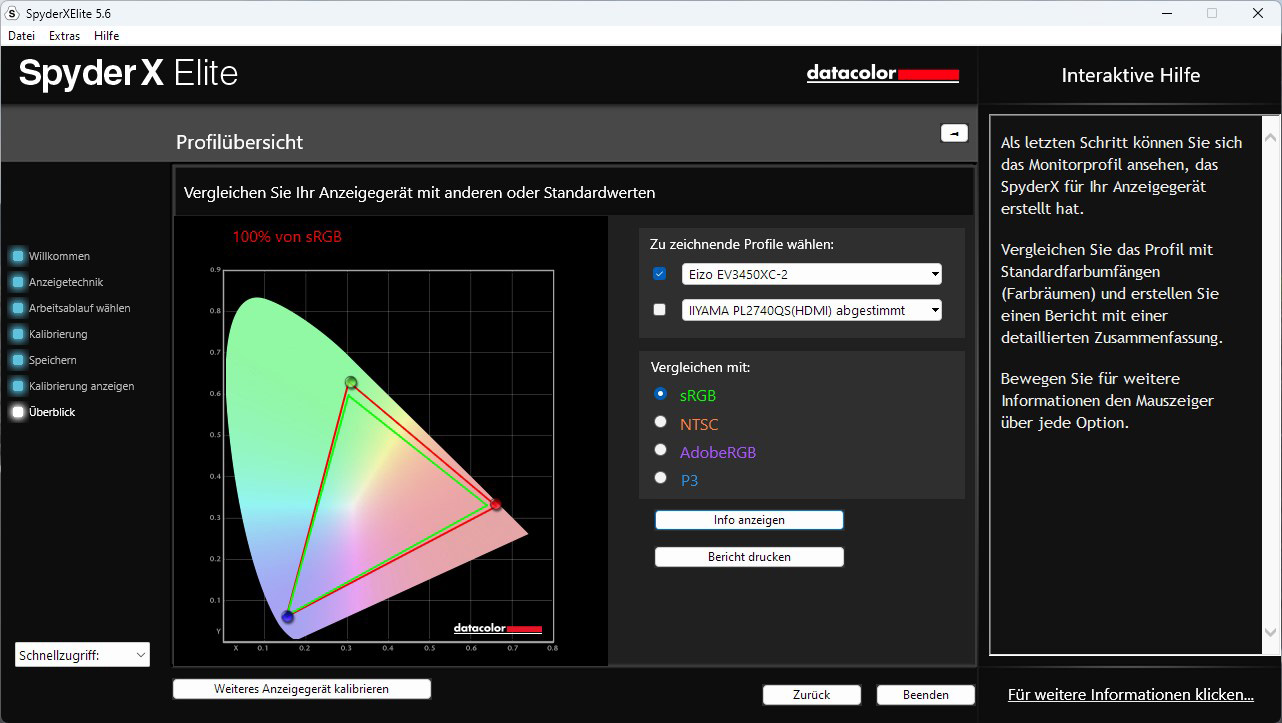Expand the Schnellzugriff dropdown
Viewport: 1282px width, 723px height.
[83, 655]
